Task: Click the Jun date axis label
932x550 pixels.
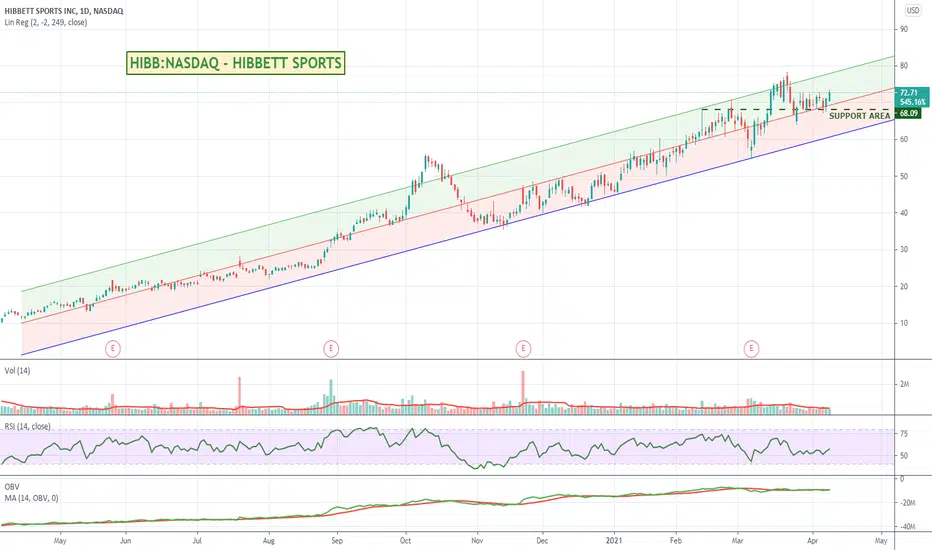Action: point(125,541)
